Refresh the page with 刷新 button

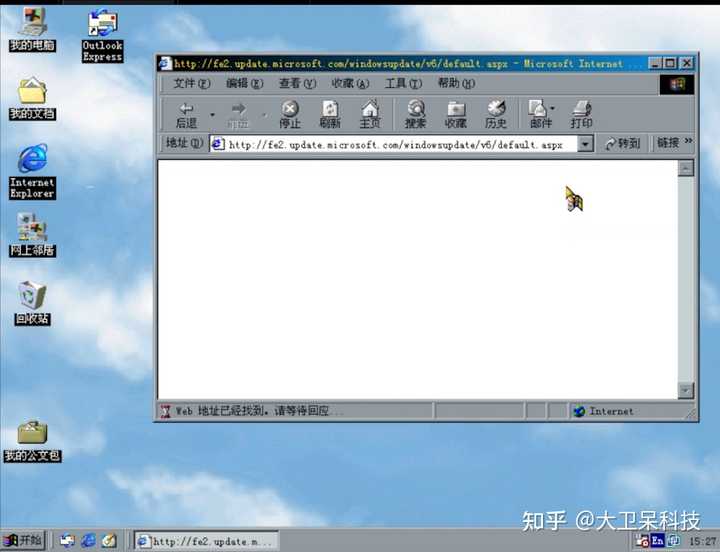click(x=330, y=115)
